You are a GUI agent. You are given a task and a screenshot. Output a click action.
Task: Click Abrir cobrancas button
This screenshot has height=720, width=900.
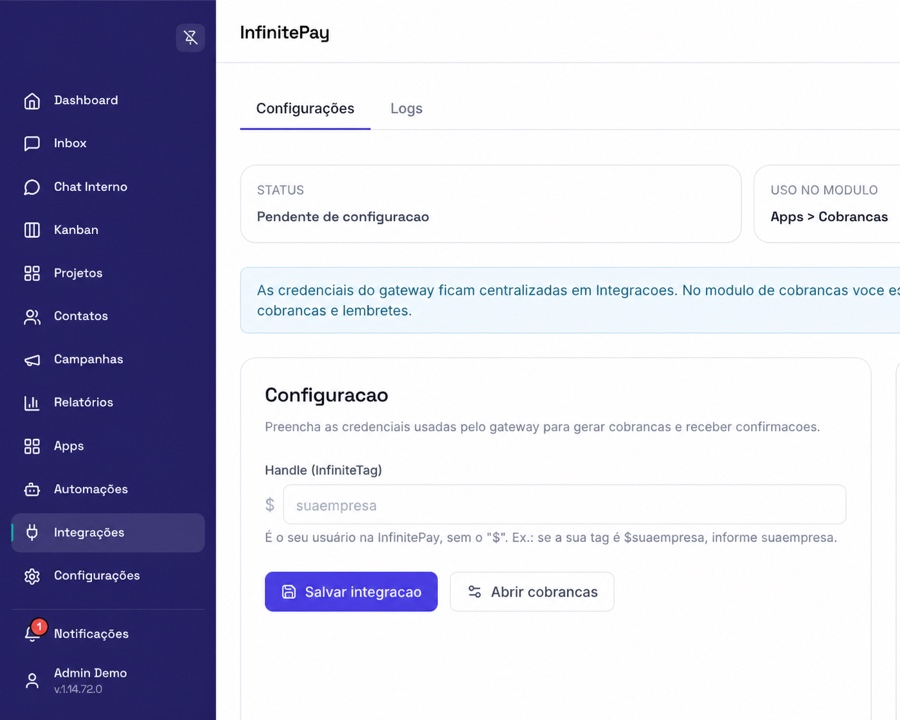pyautogui.click(x=532, y=592)
